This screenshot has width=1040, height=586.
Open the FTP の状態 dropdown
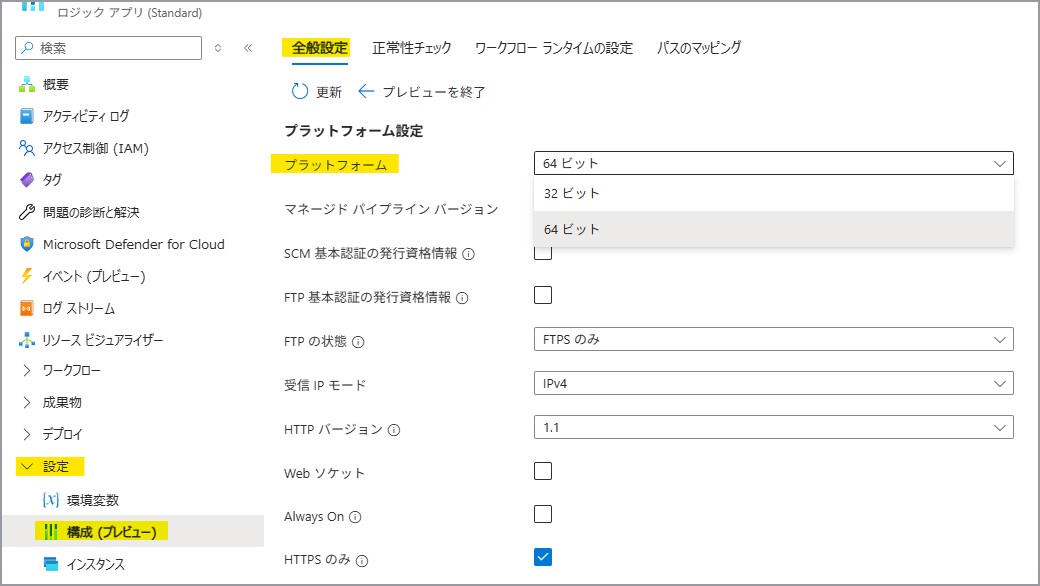[773, 340]
